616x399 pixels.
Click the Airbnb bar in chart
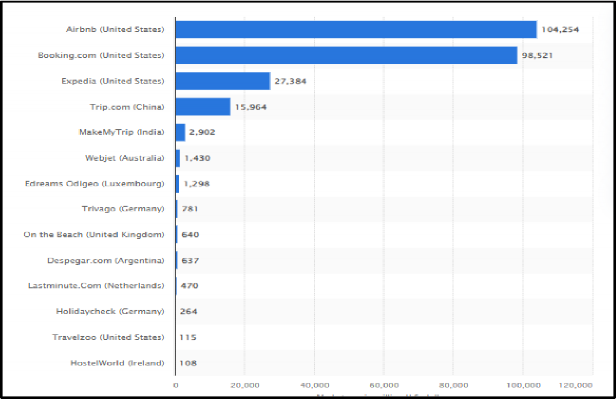[x=356, y=29]
